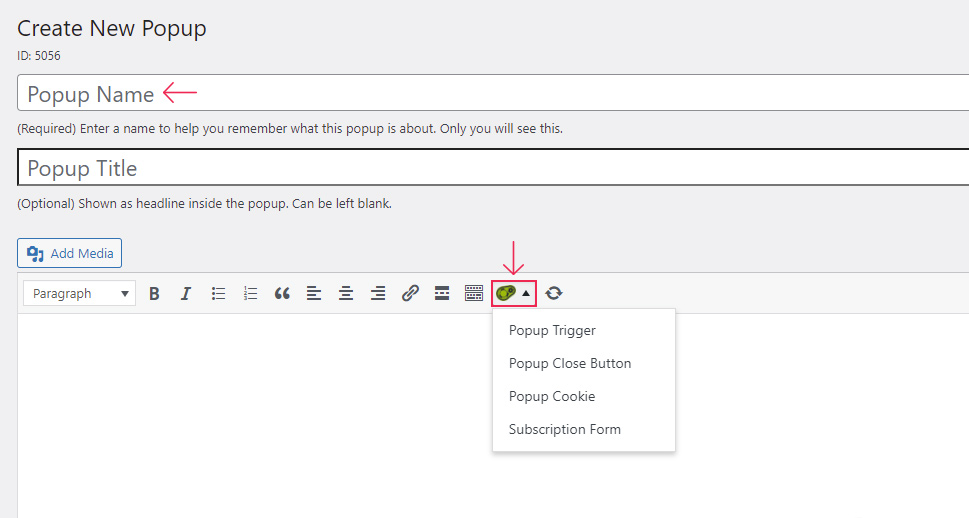Screen dimensions: 969x518
Task: Click the 'ID: 5056' text
Action: pyautogui.click(x=39, y=56)
